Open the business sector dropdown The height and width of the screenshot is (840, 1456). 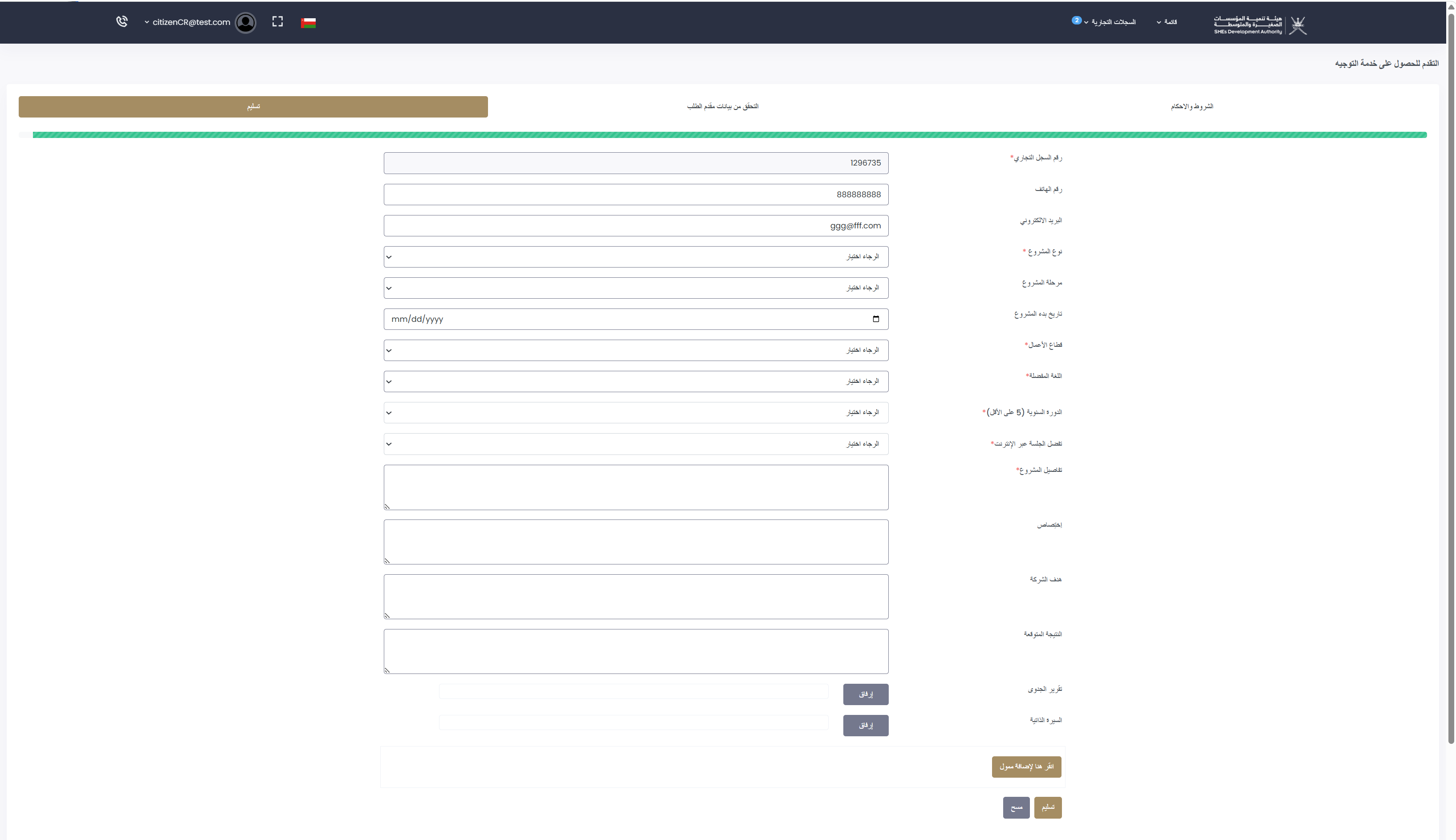click(x=635, y=350)
